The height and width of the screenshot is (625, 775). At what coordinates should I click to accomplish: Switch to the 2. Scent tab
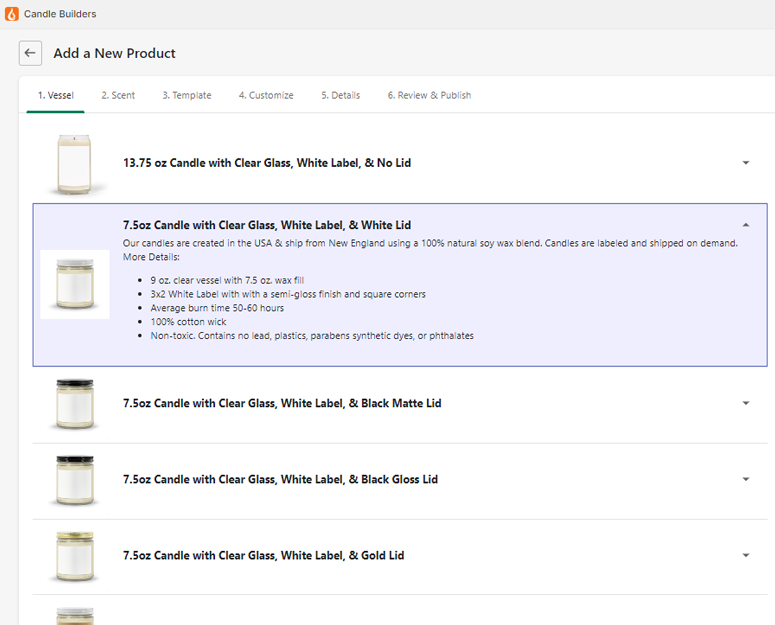(x=118, y=95)
